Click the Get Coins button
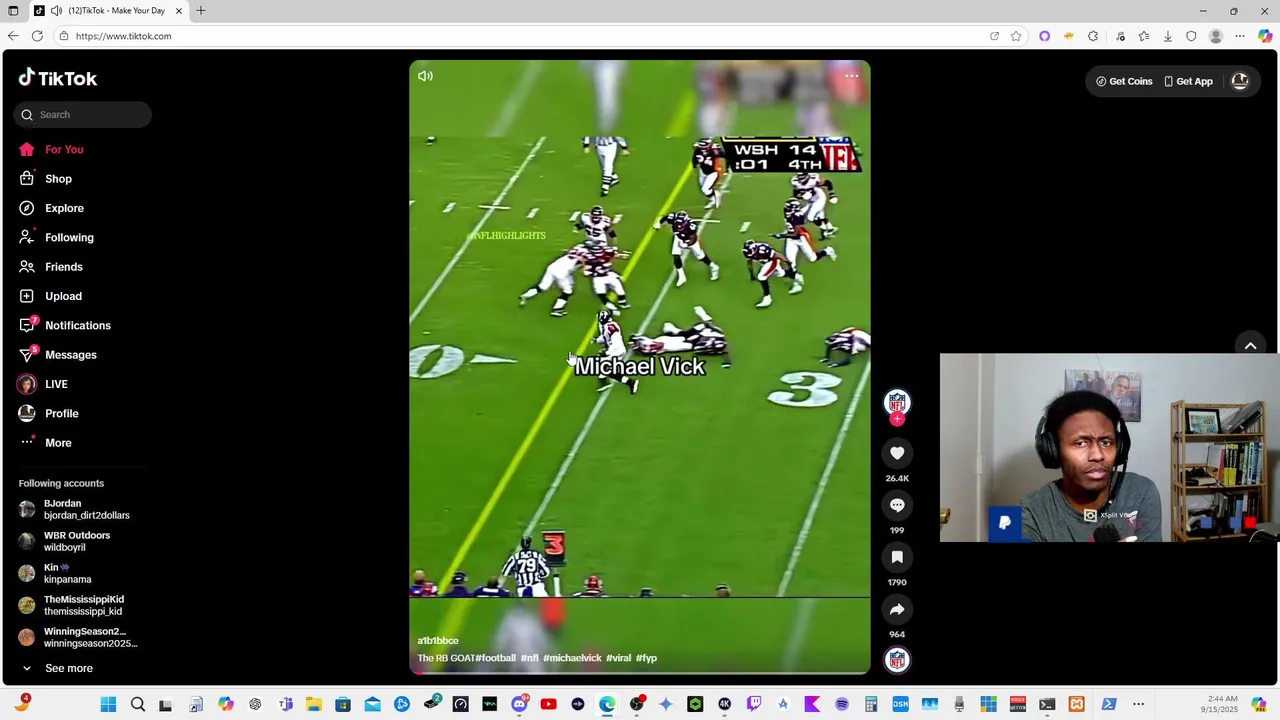Viewport: 1280px width, 720px height. pos(1124,81)
